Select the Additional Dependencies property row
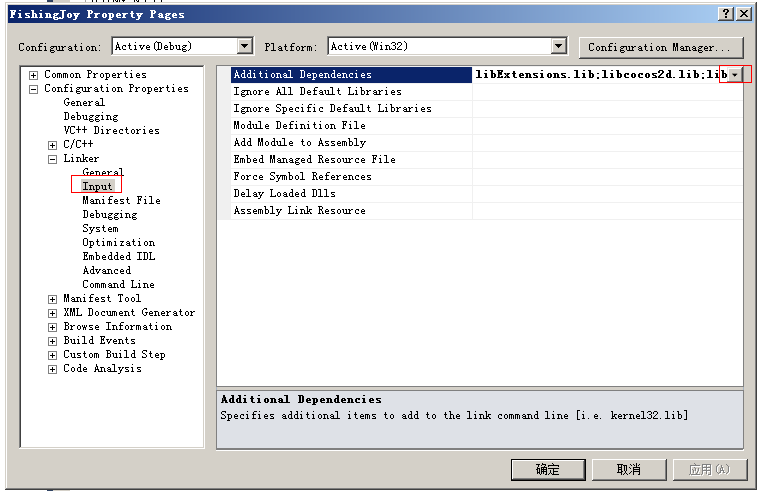Screen dimensions: 760x491 point(351,75)
